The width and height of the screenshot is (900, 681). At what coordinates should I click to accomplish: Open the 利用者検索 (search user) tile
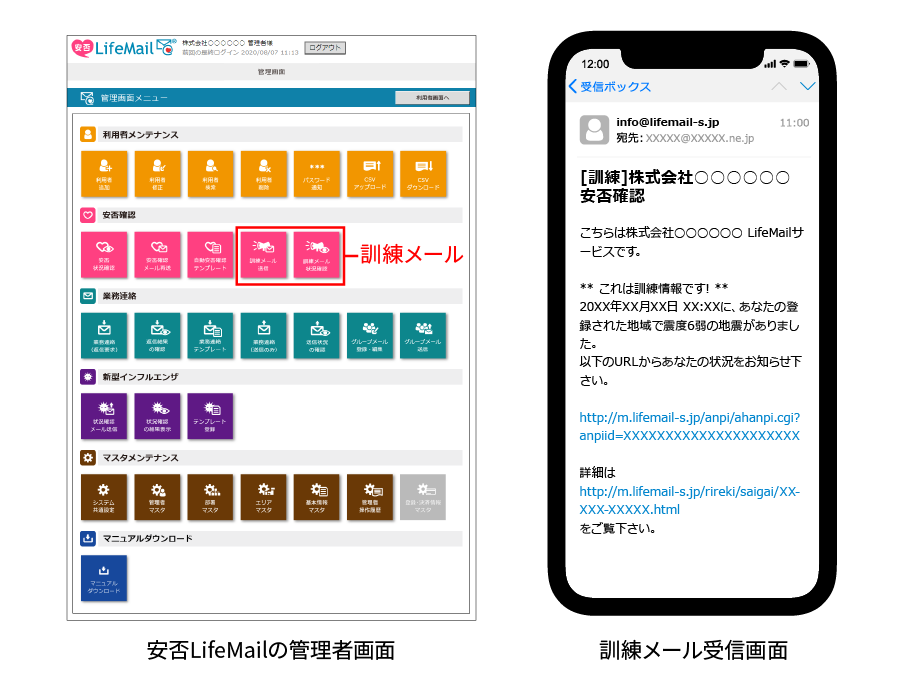click(x=211, y=174)
